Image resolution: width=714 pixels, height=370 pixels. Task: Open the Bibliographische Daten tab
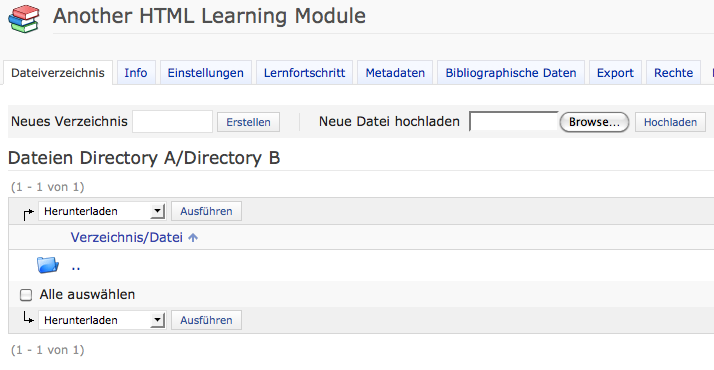(511, 73)
